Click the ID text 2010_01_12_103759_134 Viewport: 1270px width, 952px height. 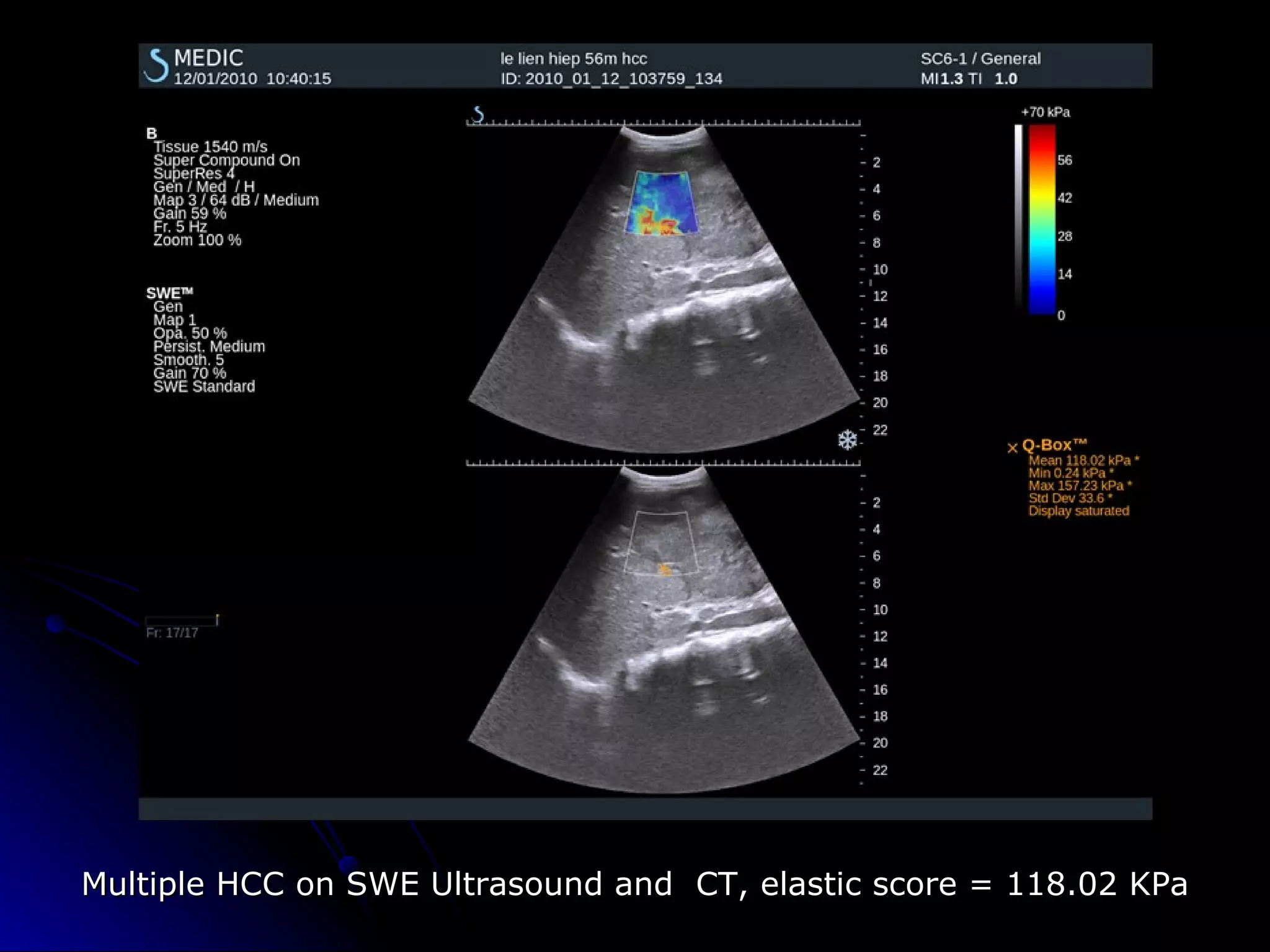point(611,79)
